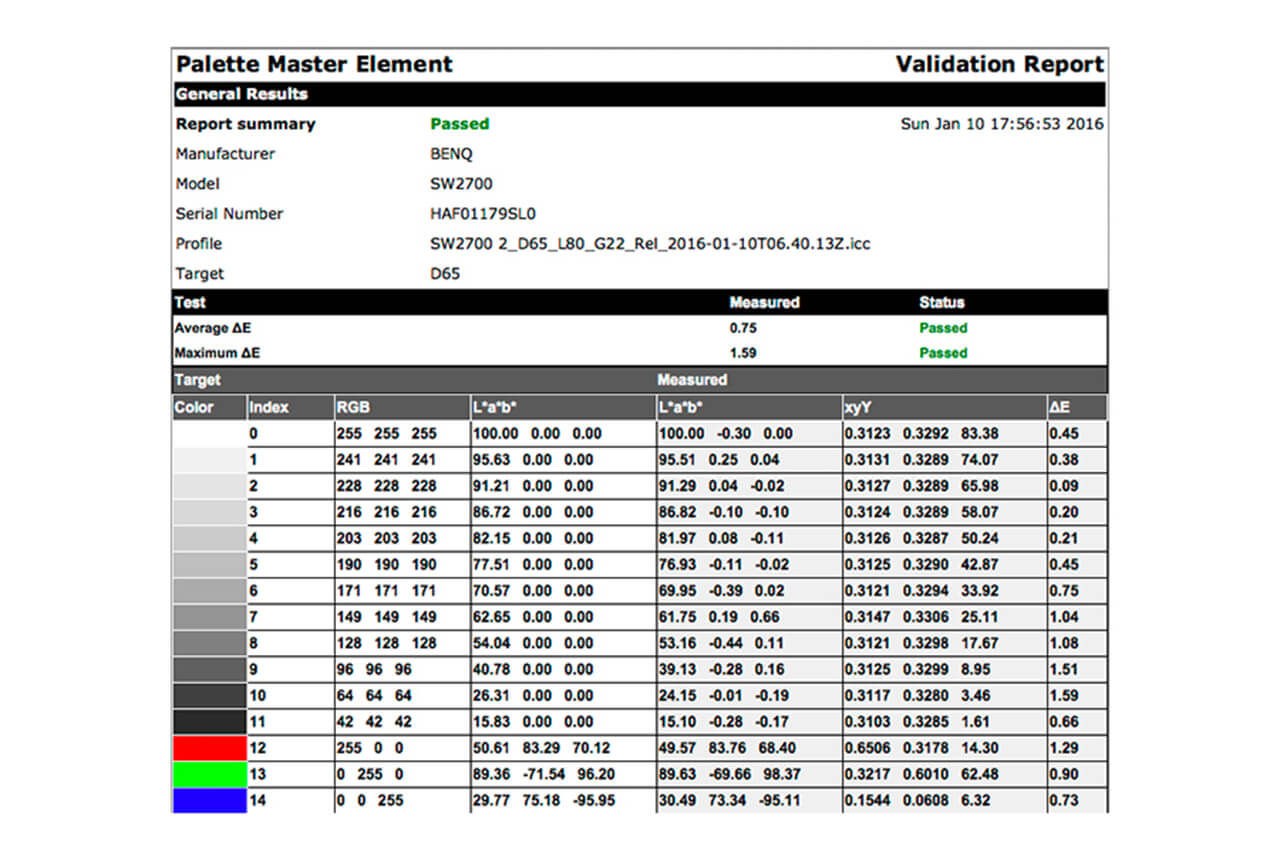Click the green Passed report summary status
Screen dimensions: 1280x860
[x=459, y=124]
